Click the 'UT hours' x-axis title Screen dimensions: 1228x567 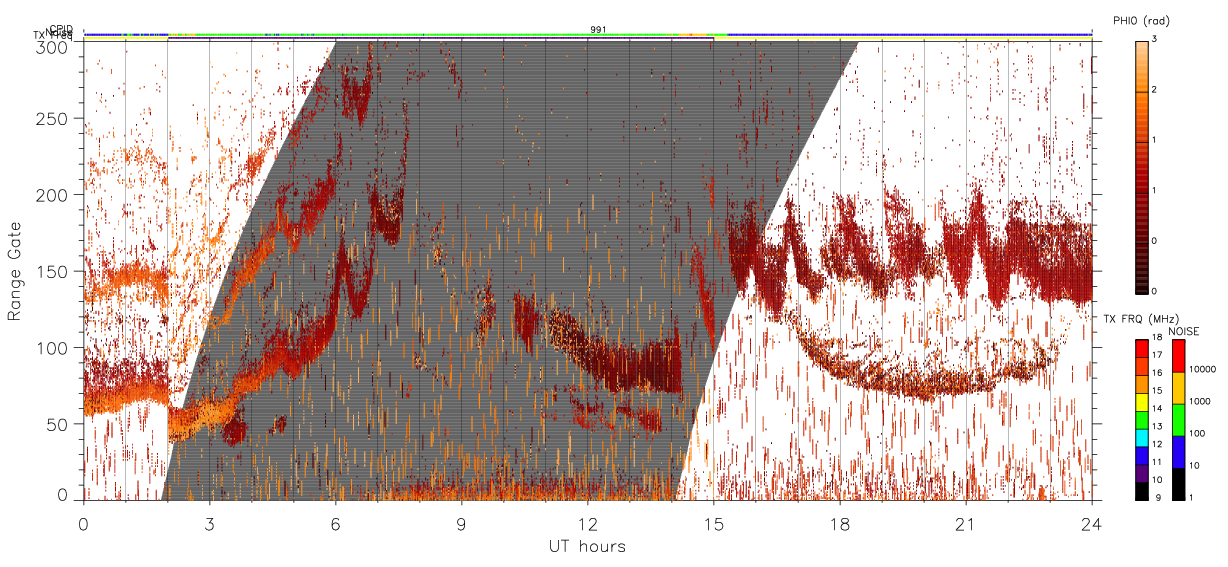pos(587,547)
